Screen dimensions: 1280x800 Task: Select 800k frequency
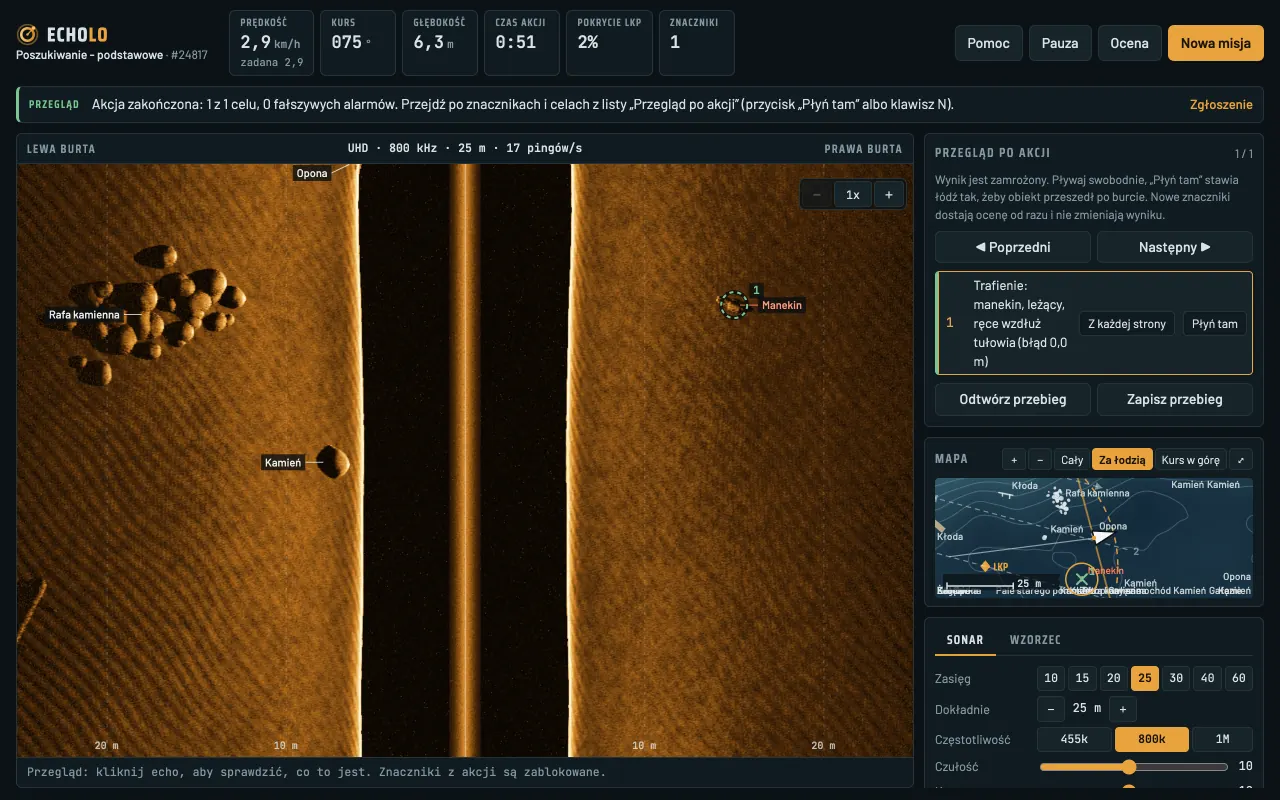coord(1152,740)
